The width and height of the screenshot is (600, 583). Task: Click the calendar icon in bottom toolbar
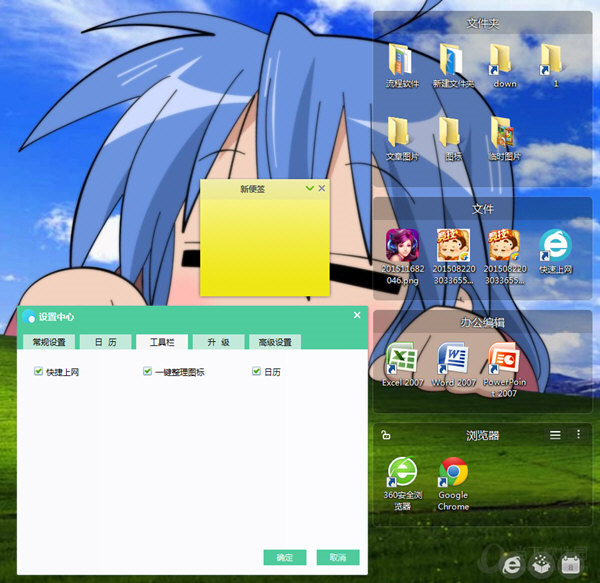(570, 565)
